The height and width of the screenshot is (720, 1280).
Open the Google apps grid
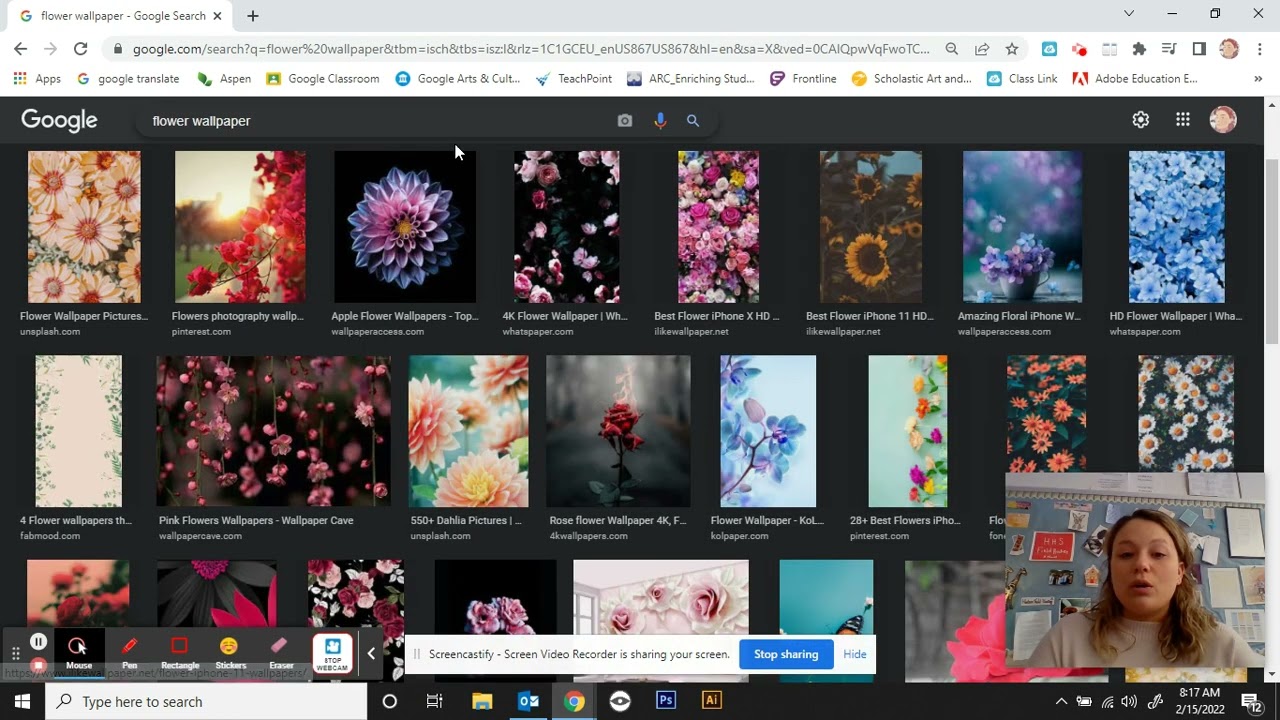[x=1183, y=120]
